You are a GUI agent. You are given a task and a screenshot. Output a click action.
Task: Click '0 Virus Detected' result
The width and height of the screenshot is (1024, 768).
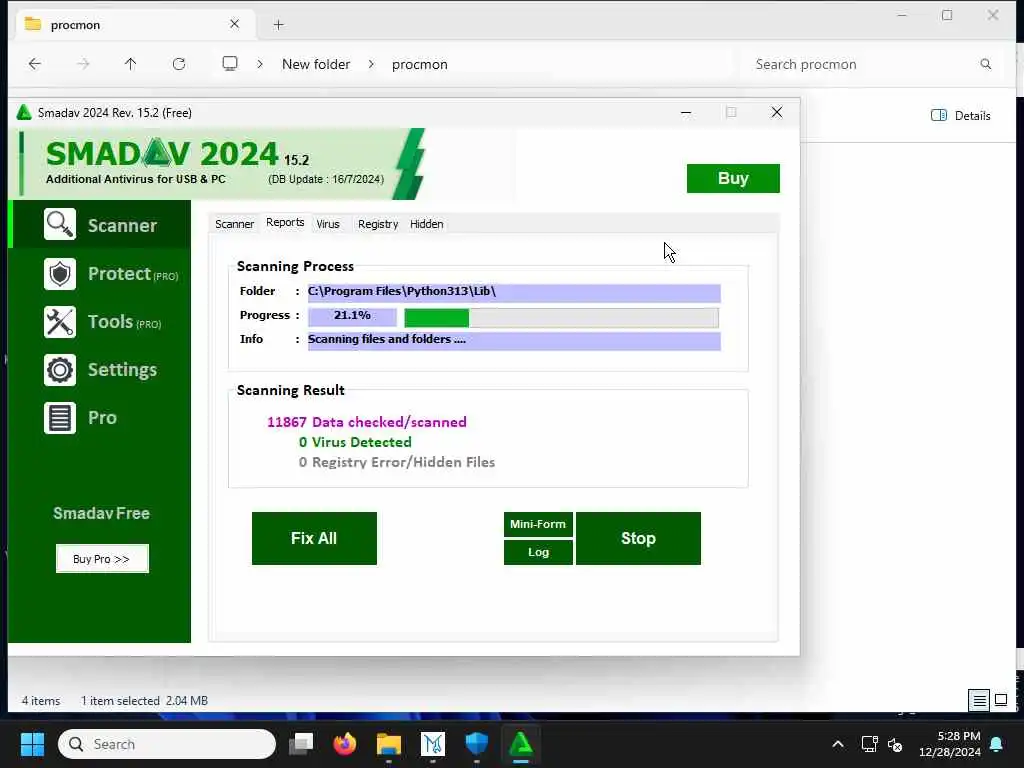click(355, 442)
